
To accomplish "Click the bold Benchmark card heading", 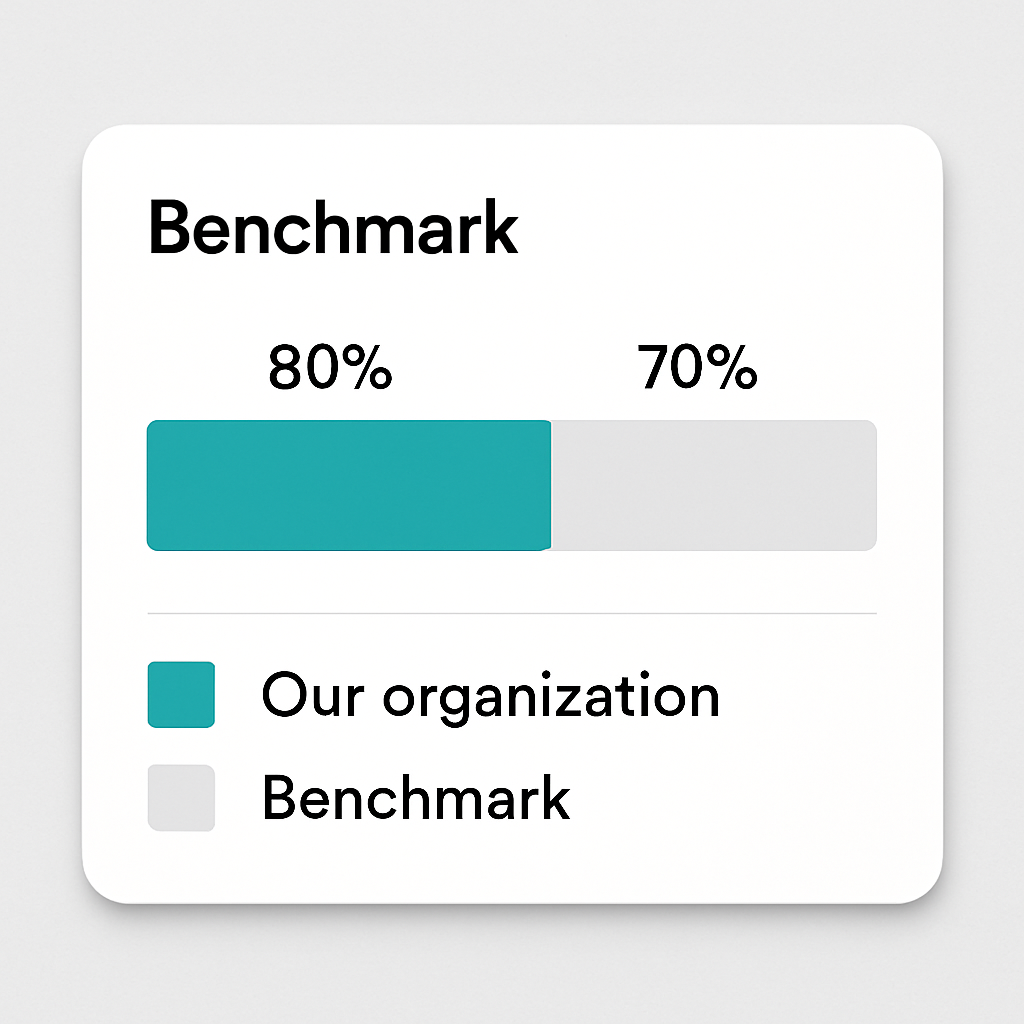I will pos(333,228).
